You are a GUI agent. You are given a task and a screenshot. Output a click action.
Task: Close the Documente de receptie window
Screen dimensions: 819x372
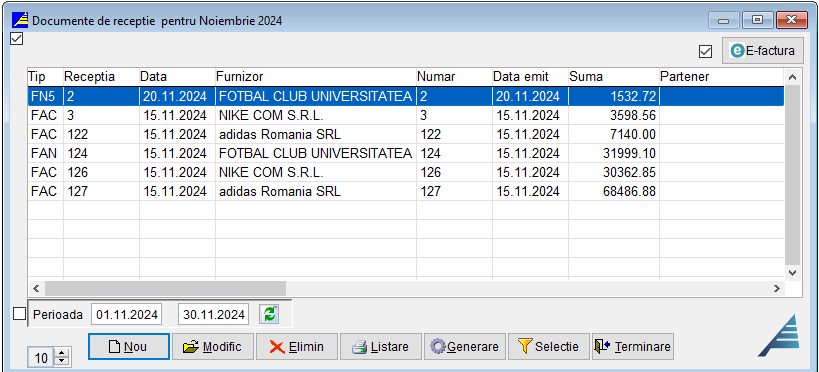(791, 20)
